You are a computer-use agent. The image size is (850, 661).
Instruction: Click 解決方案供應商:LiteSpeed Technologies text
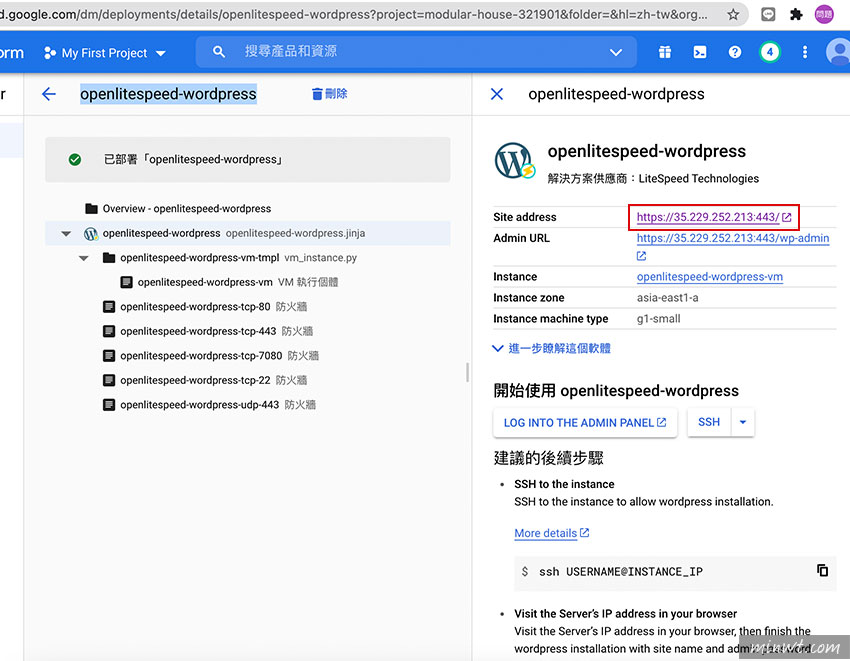653,178
